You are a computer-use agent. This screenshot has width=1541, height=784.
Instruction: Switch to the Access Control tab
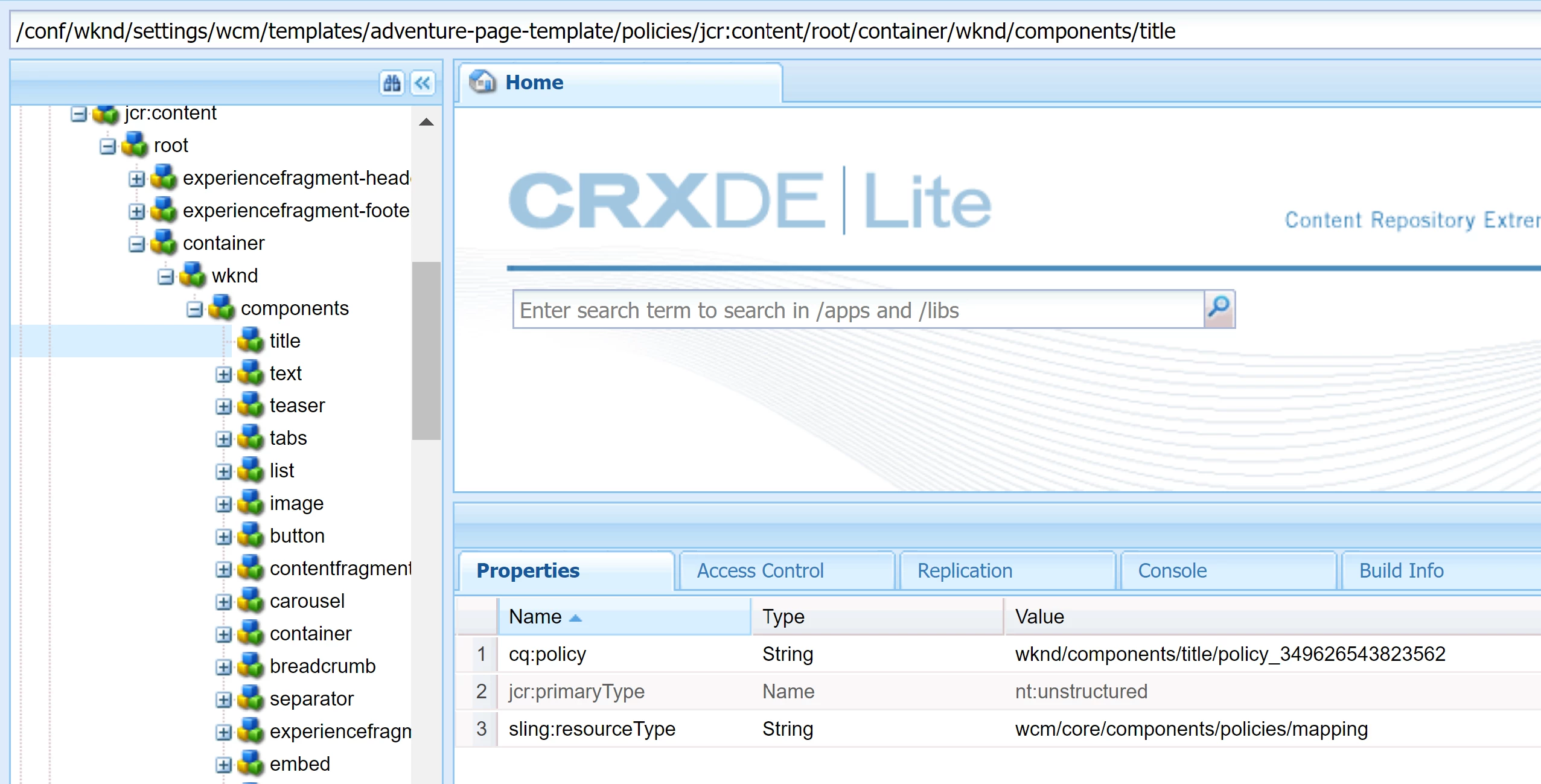point(760,570)
